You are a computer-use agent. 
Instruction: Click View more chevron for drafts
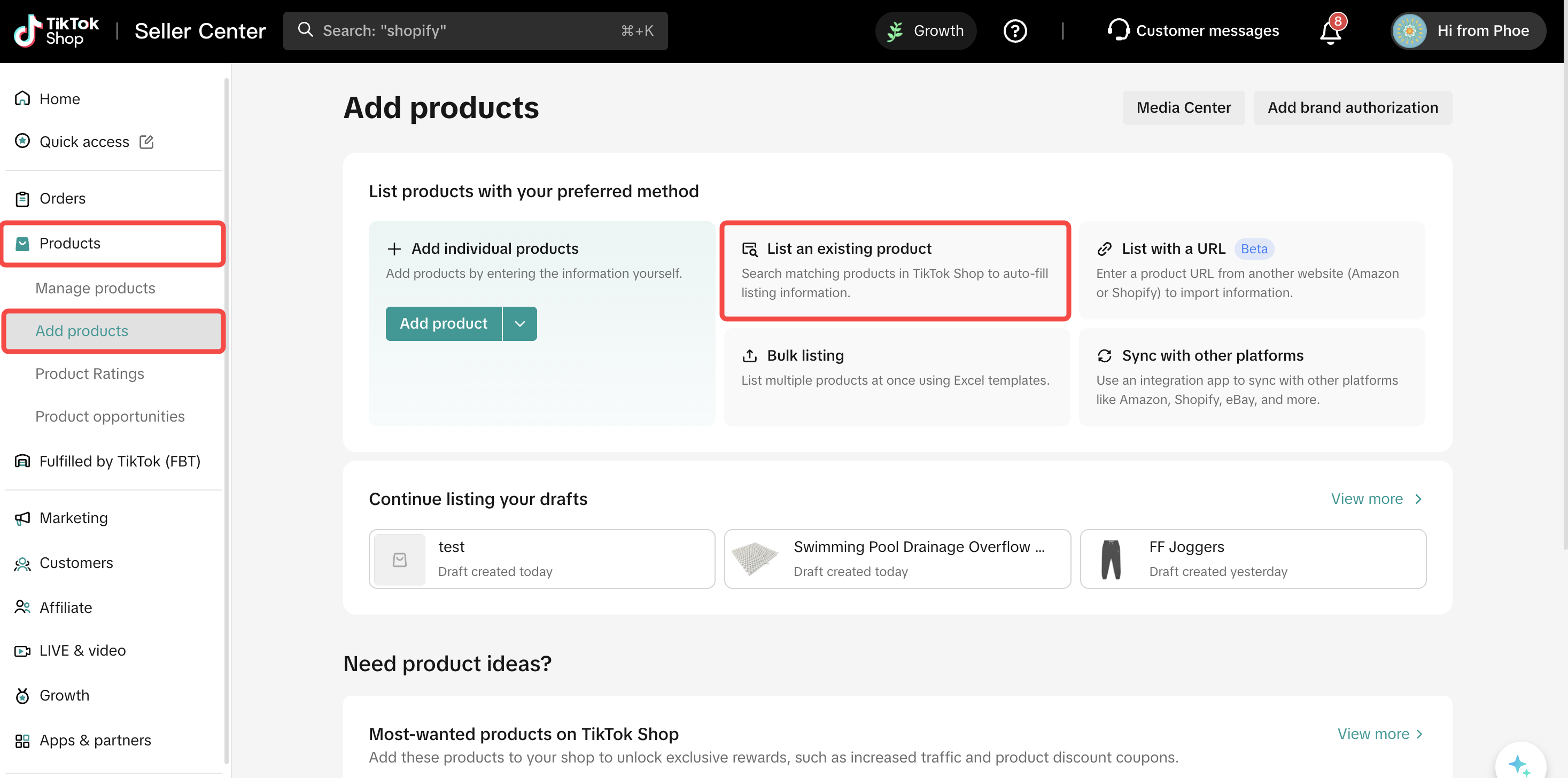[1418, 499]
